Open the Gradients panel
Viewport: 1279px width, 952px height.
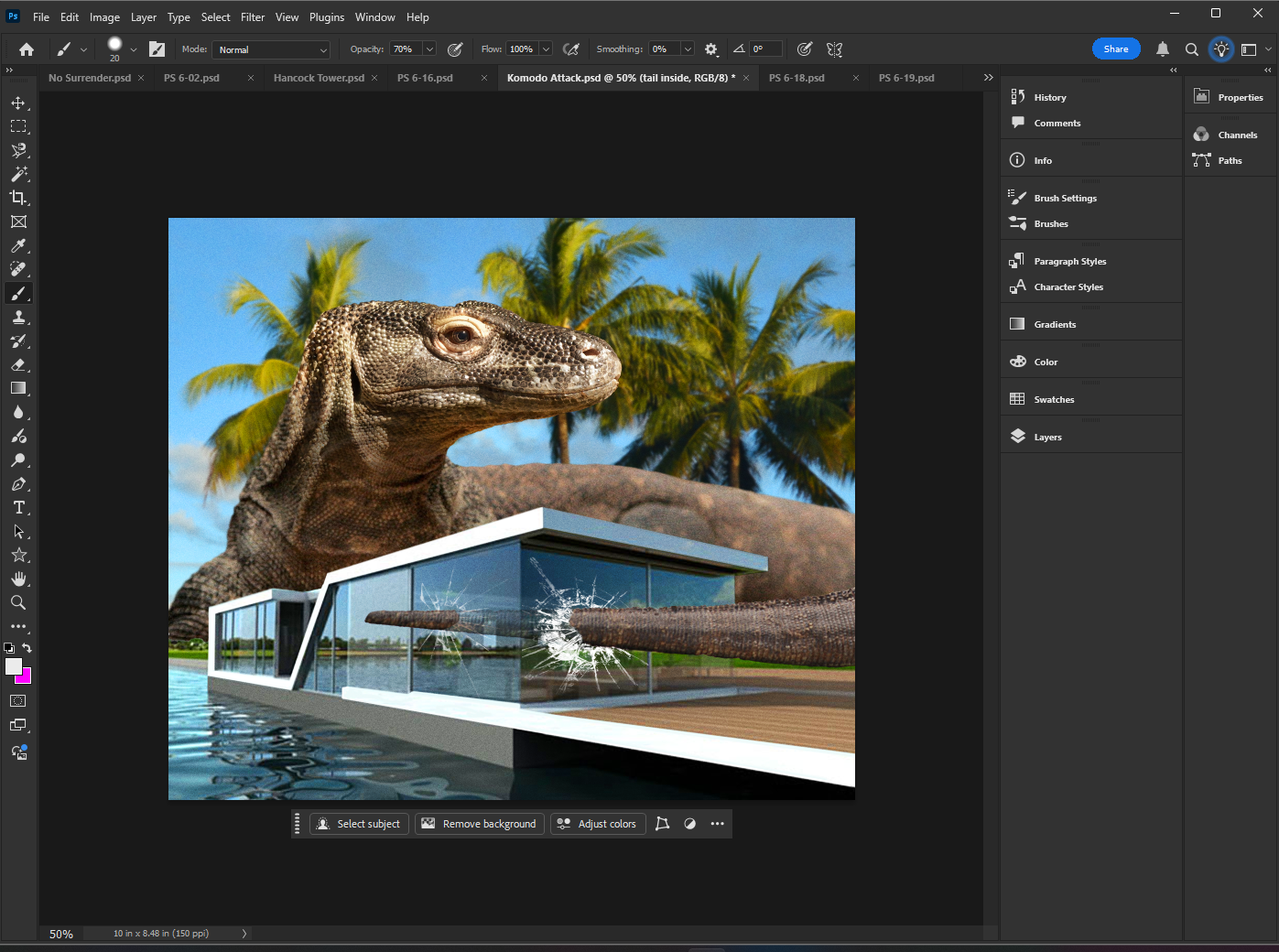click(x=1055, y=323)
